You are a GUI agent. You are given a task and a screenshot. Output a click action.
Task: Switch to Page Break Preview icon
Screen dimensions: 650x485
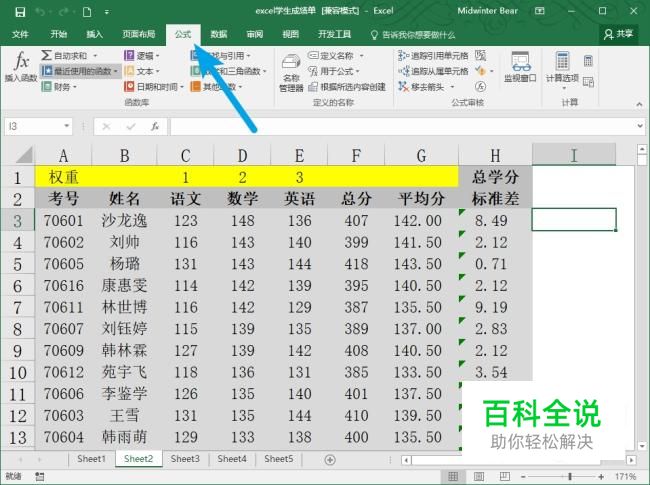click(x=504, y=477)
